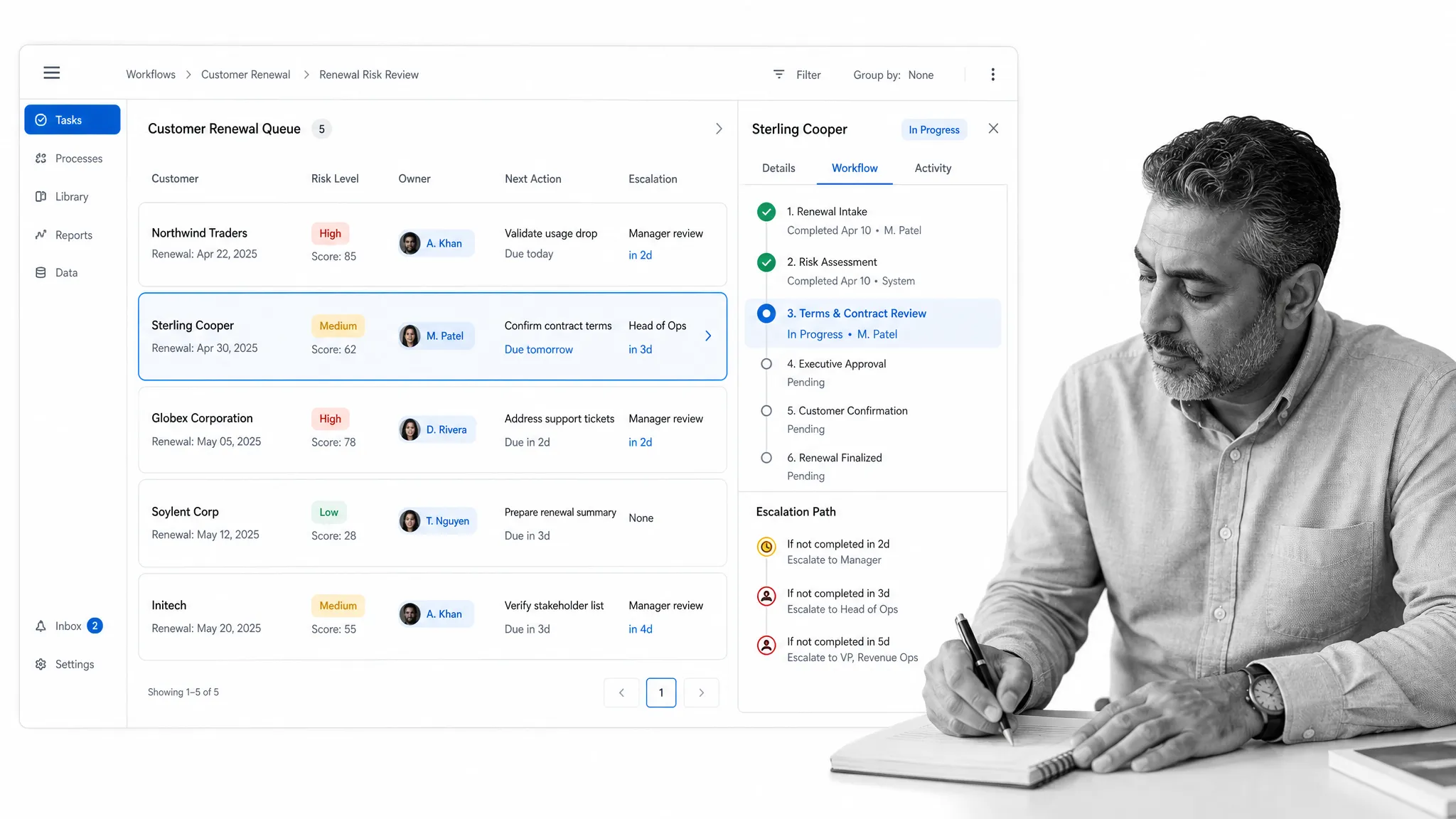Click the Inbox badge showing 2
Screen dimensions: 1456x819
click(95, 626)
